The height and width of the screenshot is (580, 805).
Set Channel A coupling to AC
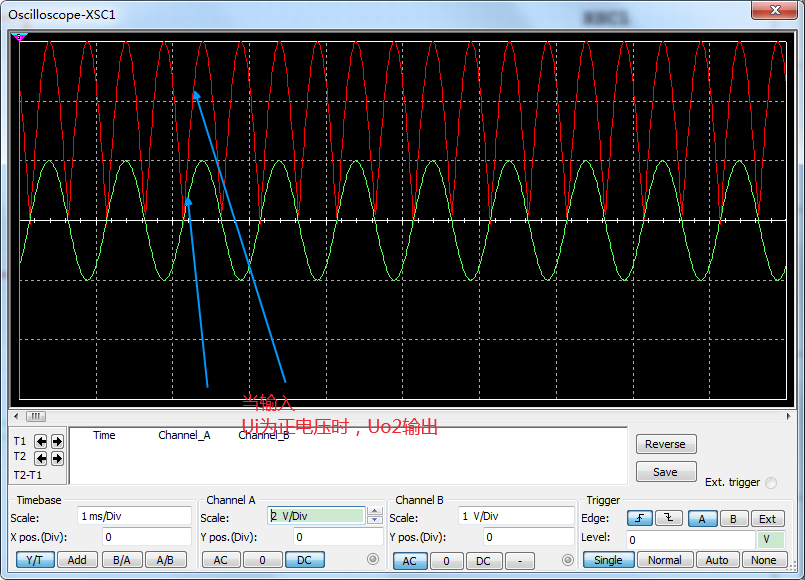click(221, 560)
